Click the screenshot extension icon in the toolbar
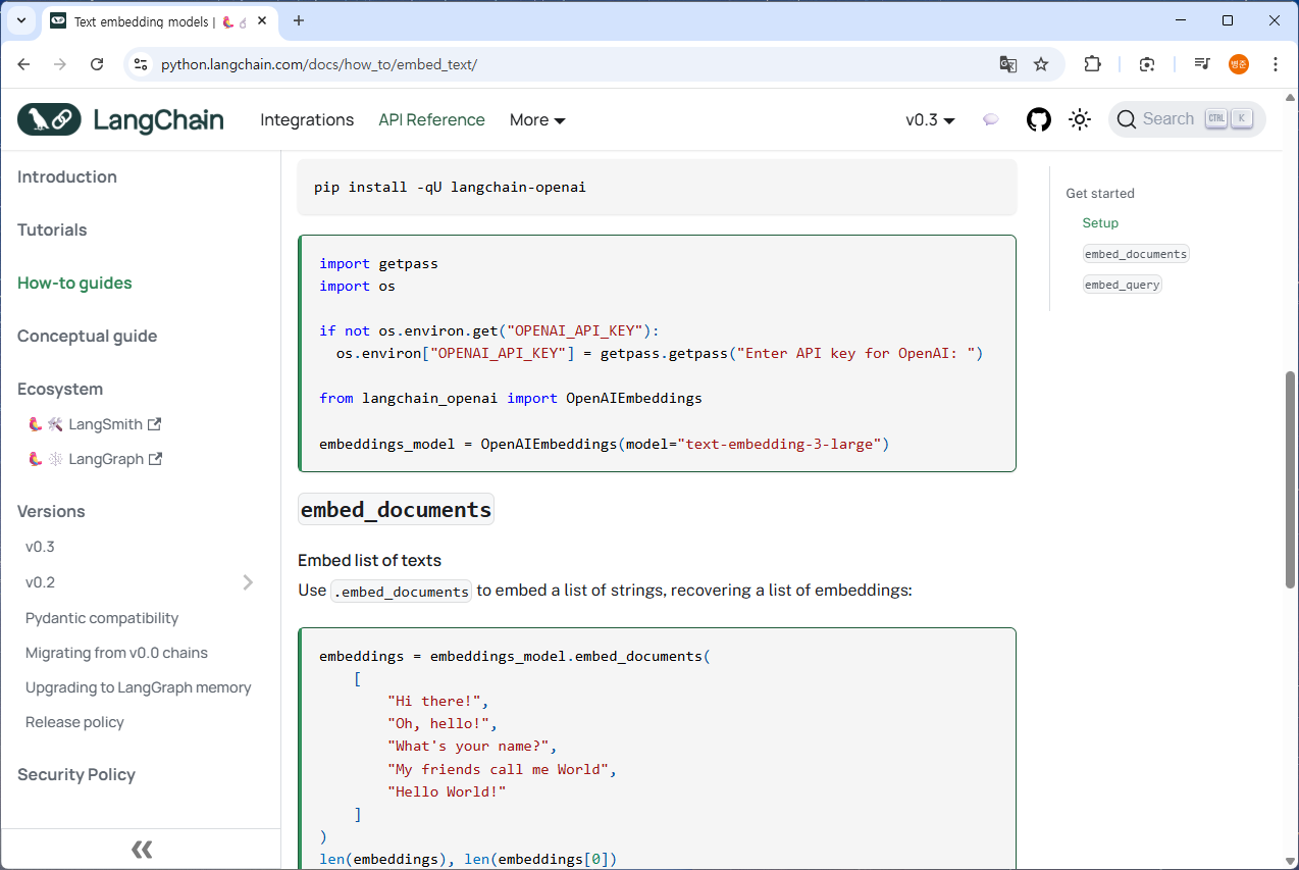Screen dimensions: 1299x870 tap(1147, 64)
